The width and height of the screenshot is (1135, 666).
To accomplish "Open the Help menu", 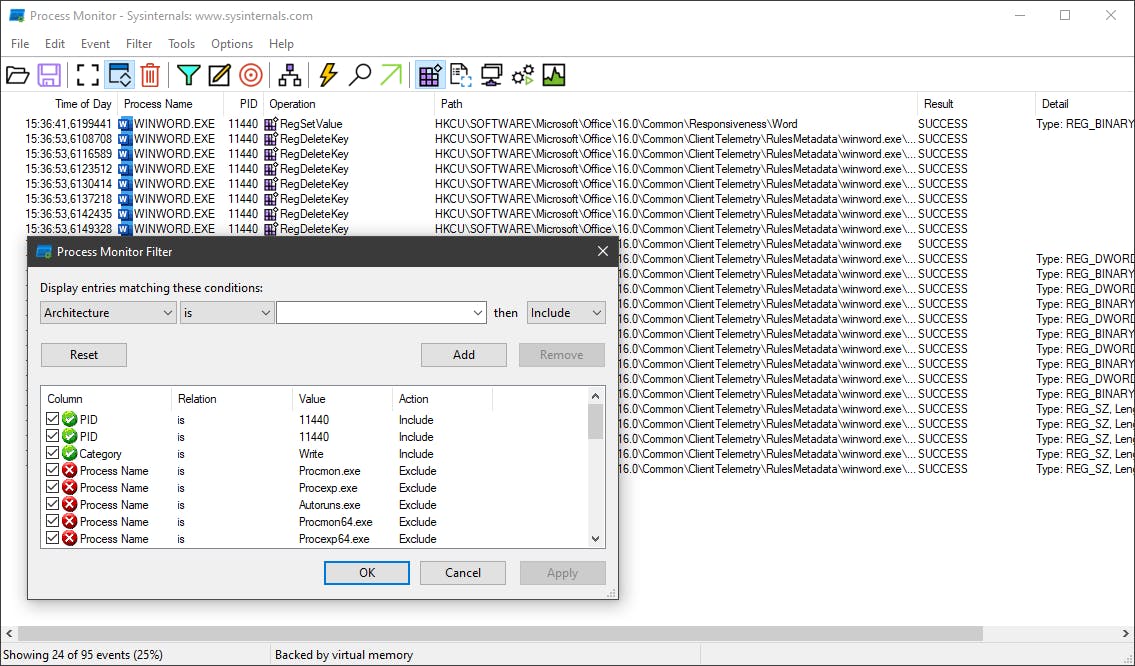I will (281, 44).
